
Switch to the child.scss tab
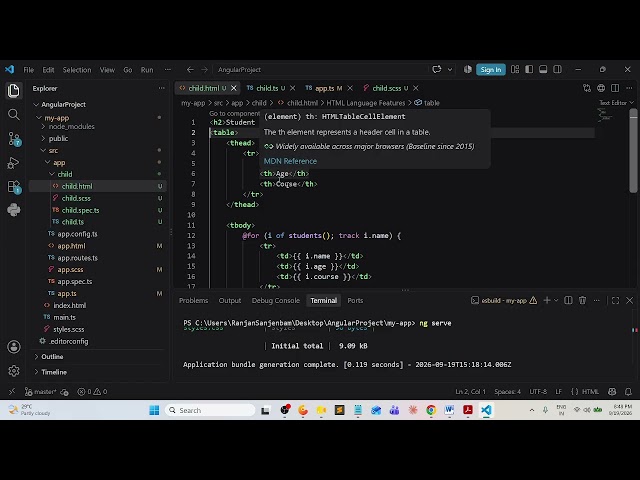tap(386, 88)
